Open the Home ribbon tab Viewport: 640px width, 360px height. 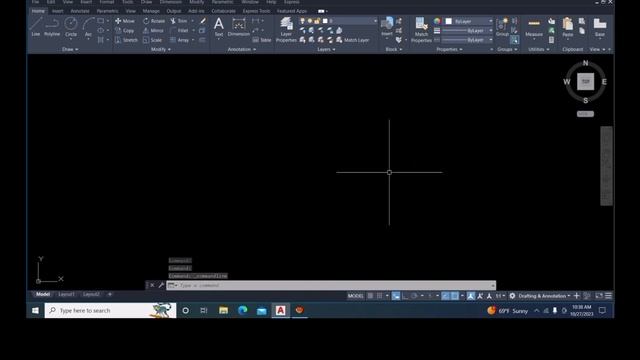coord(38,11)
